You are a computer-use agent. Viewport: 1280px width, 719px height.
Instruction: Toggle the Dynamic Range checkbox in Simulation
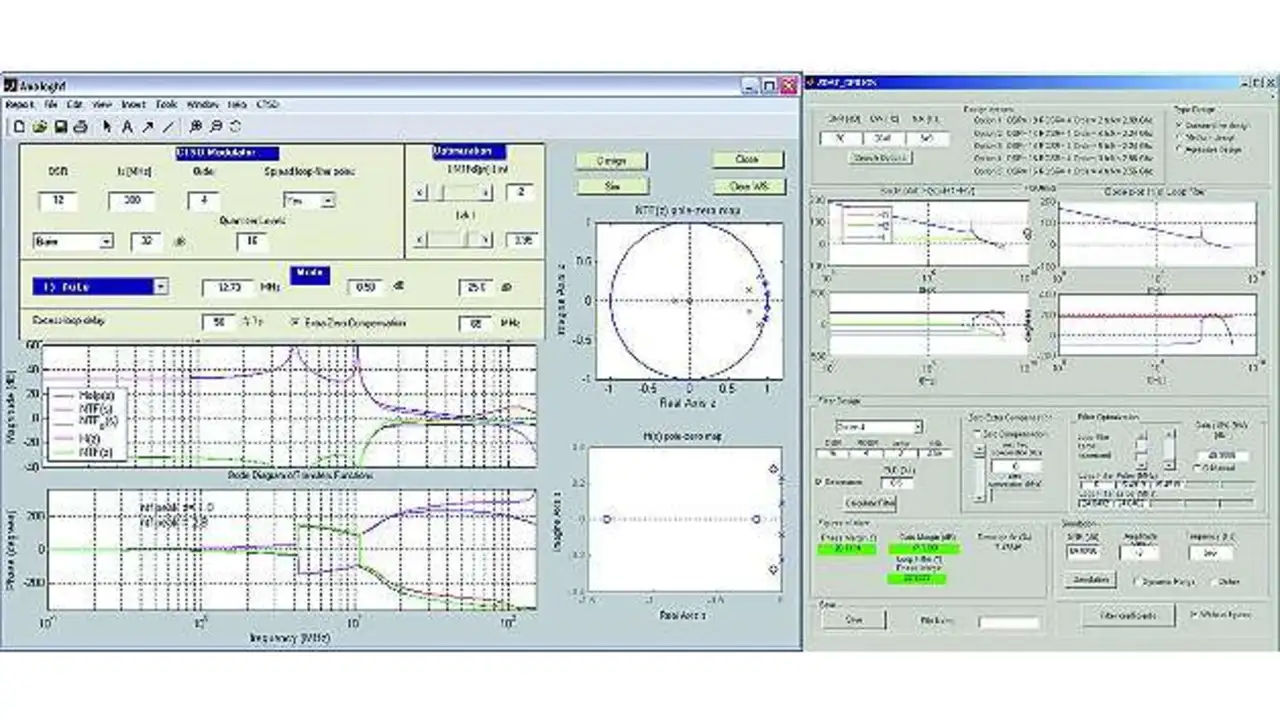tap(1138, 580)
